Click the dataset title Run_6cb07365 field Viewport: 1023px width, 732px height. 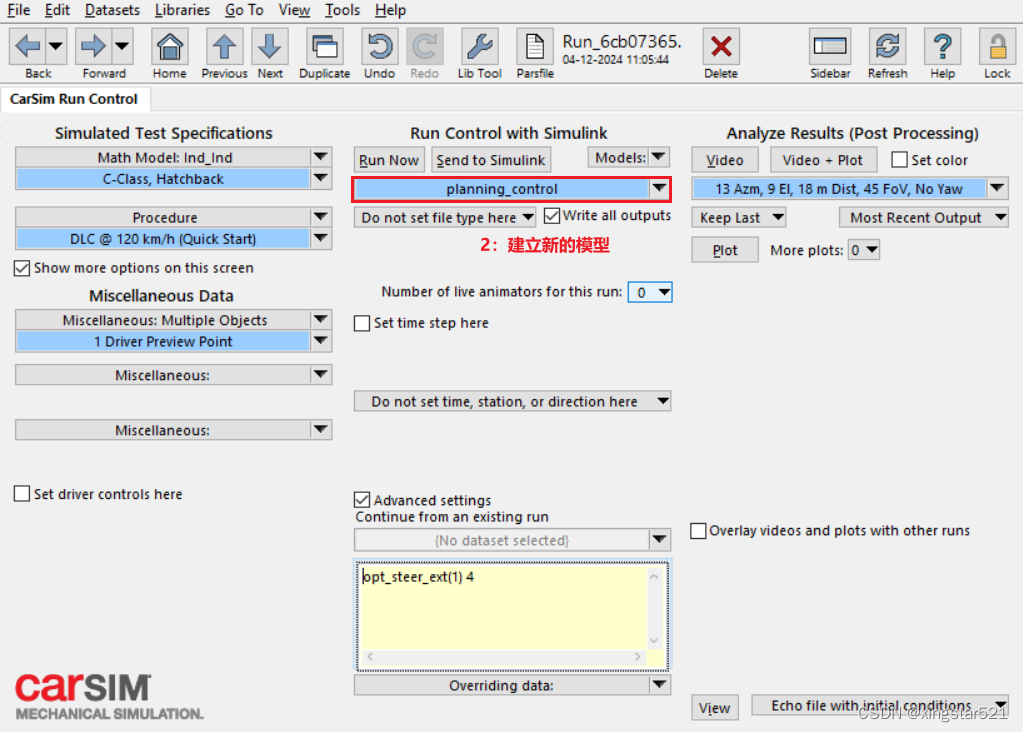pos(622,42)
